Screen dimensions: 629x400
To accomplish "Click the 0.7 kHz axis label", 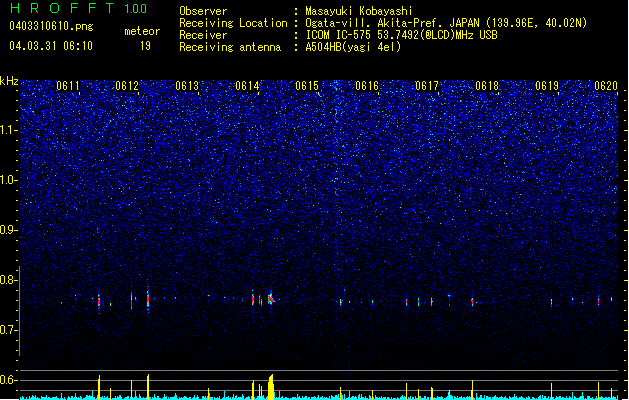I will tap(9, 330).
